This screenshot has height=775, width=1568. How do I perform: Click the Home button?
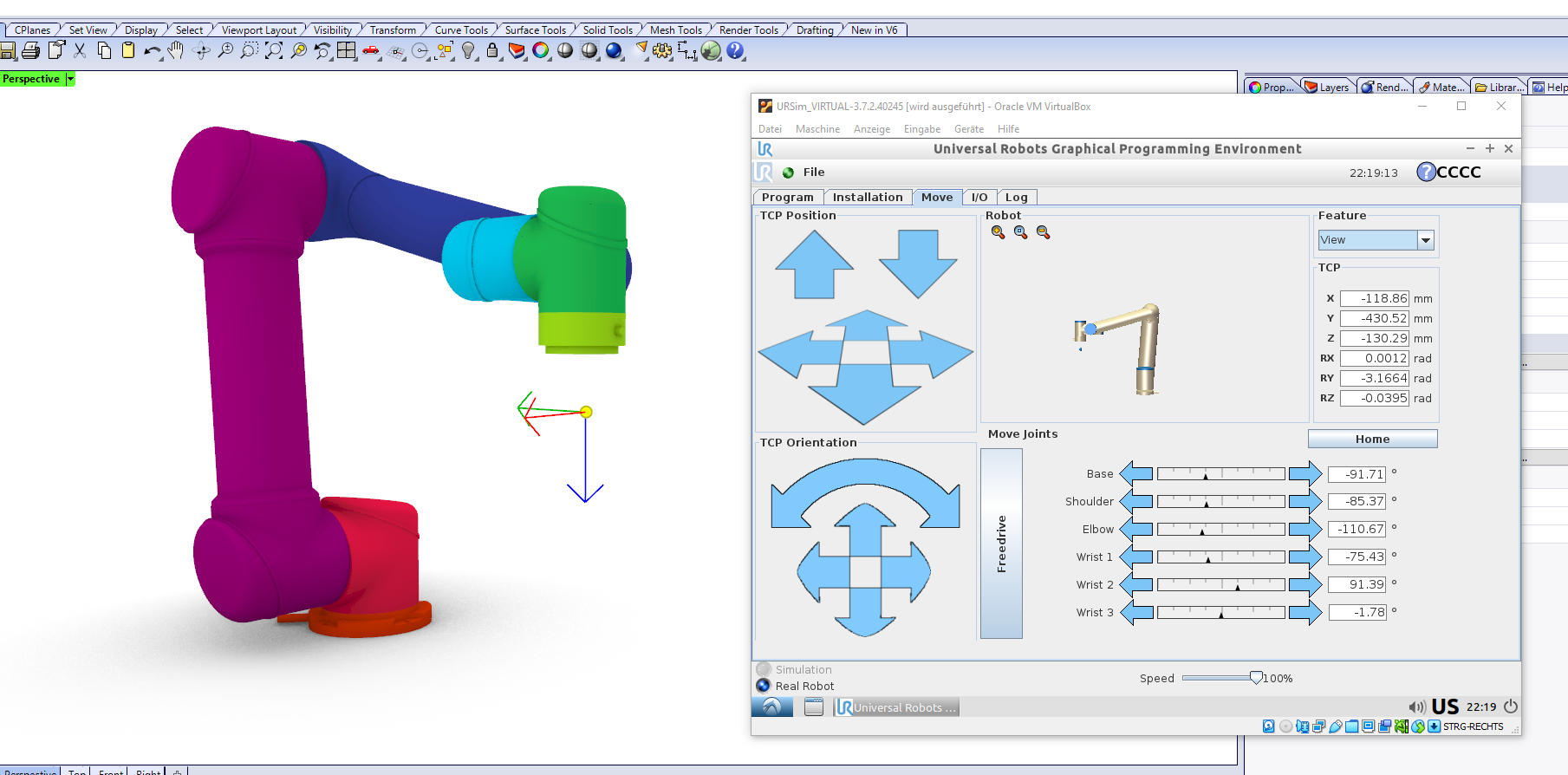tap(1372, 439)
